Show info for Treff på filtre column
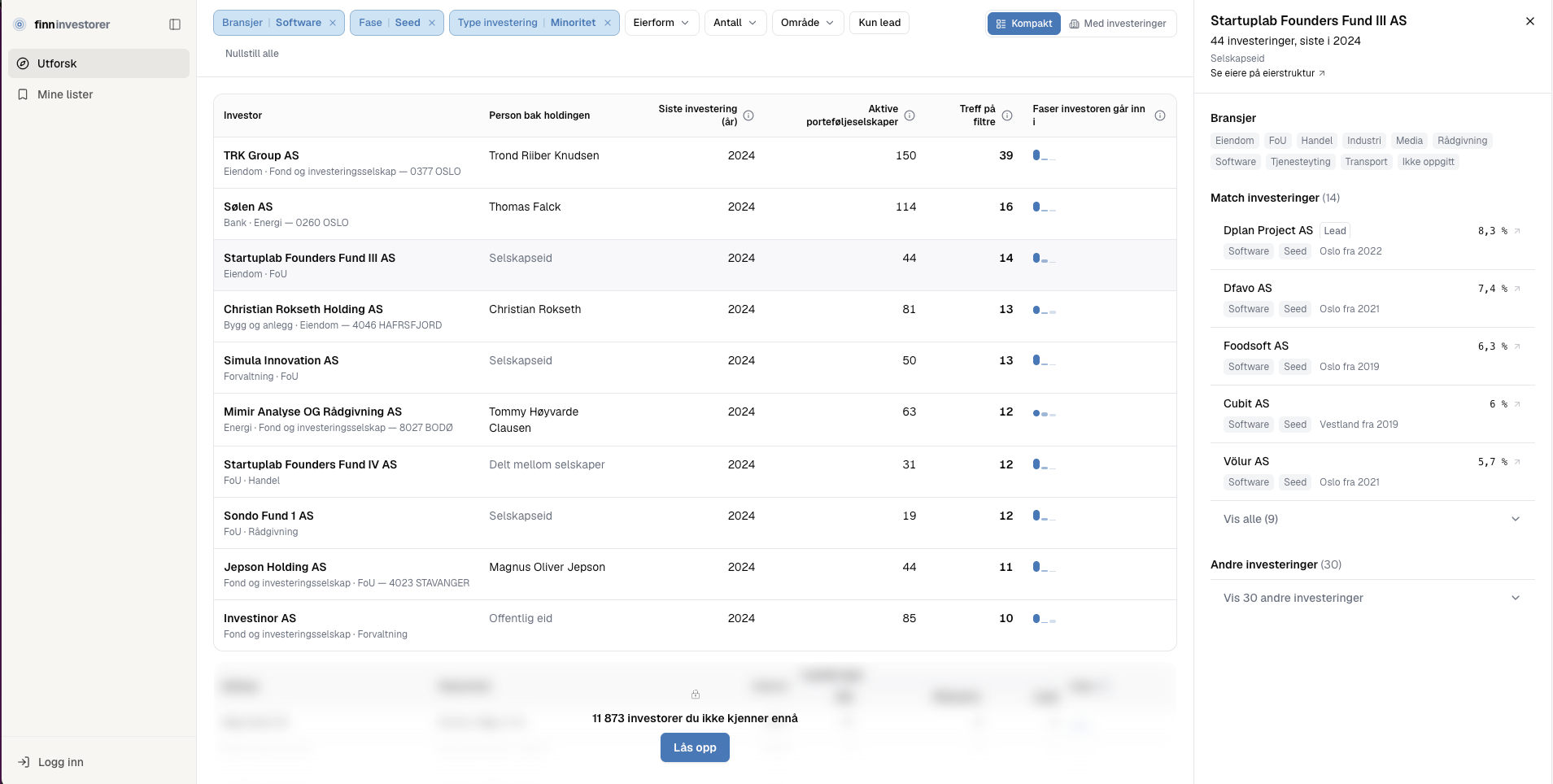 pos(1007,115)
